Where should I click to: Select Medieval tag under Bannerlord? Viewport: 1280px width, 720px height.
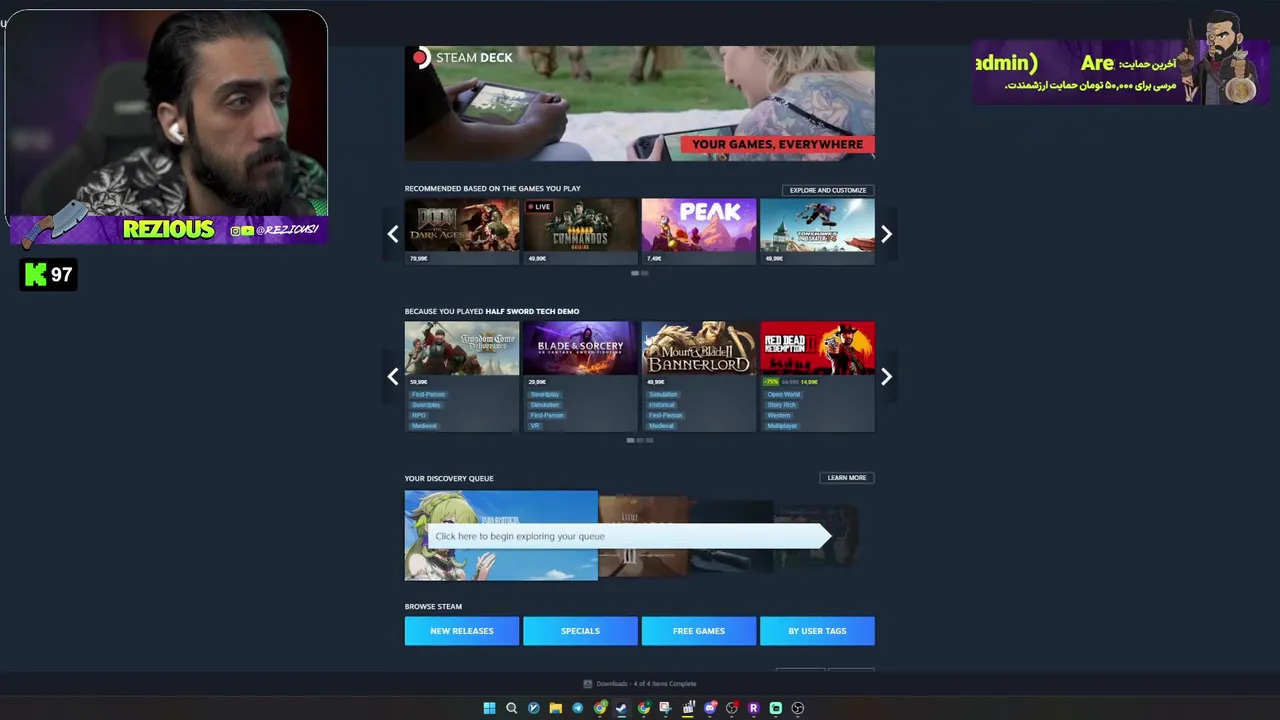[x=661, y=426]
